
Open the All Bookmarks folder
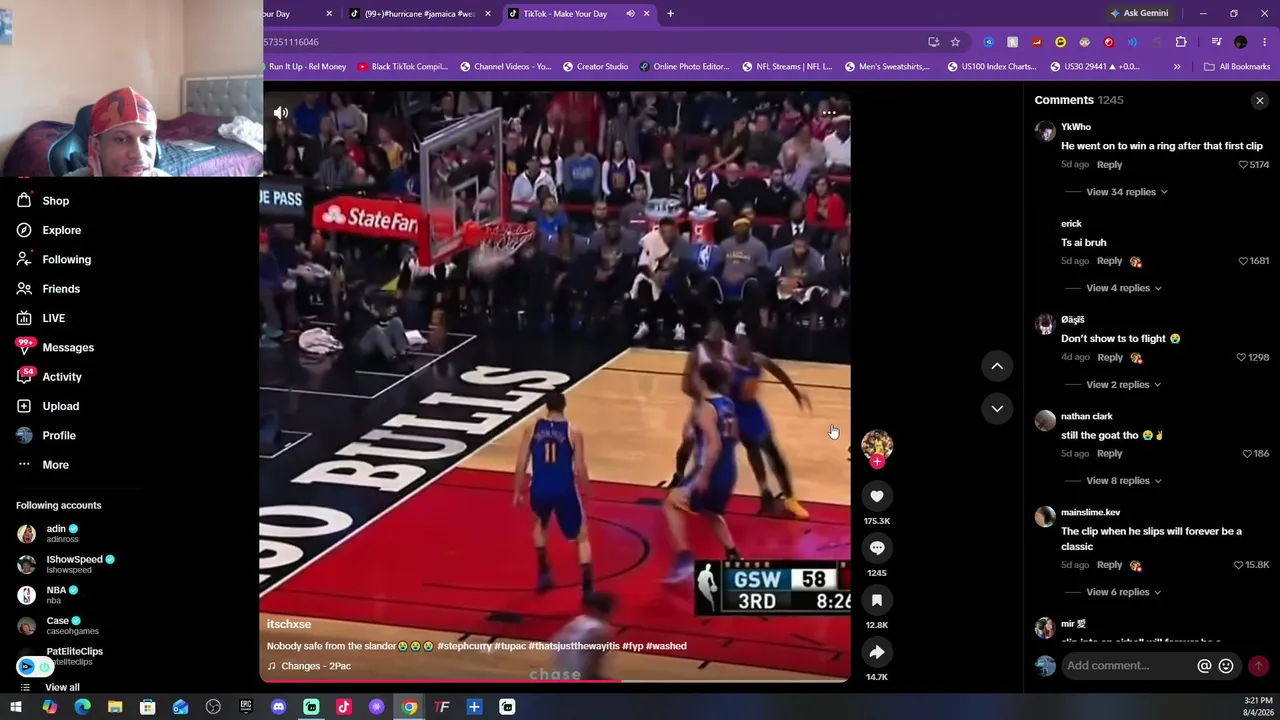(x=1237, y=67)
